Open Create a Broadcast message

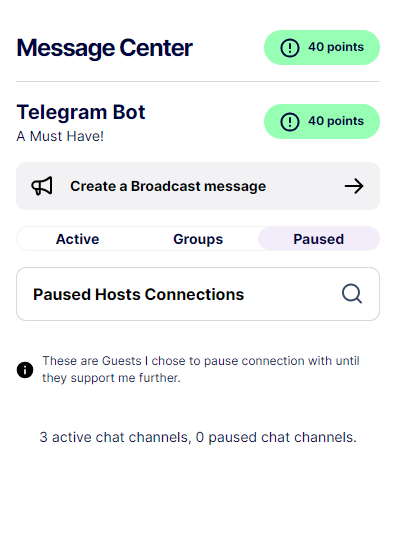pyautogui.click(x=198, y=186)
